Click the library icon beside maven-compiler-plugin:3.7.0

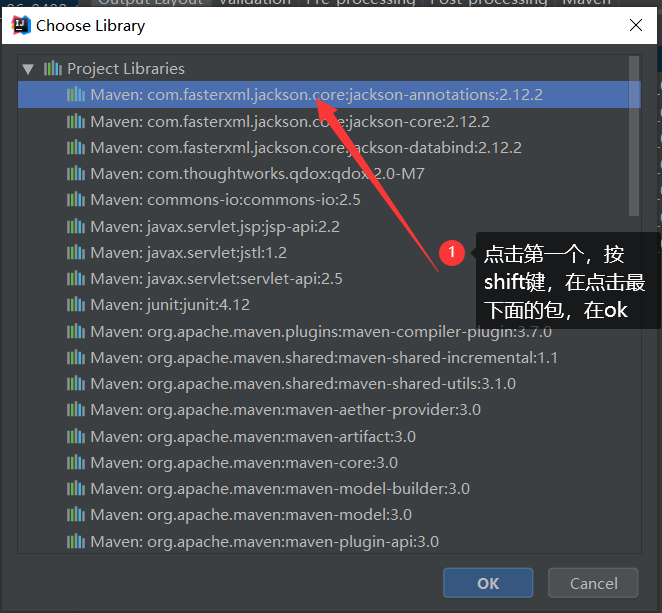coord(76,332)
